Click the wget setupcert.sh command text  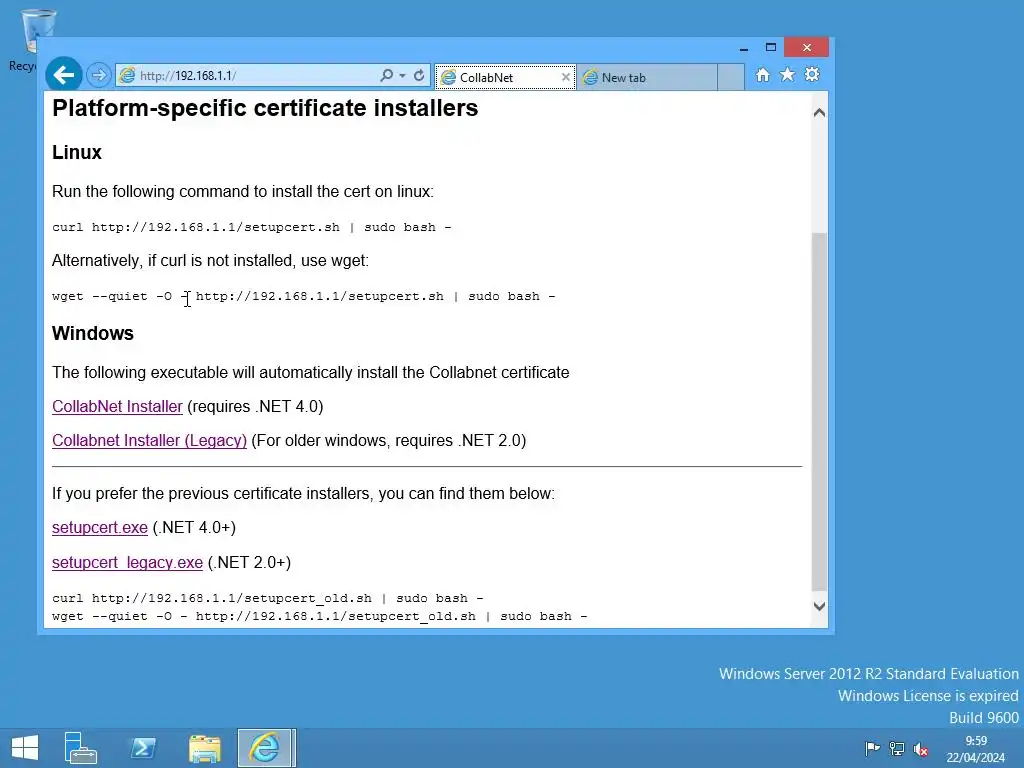coord(304,296)
